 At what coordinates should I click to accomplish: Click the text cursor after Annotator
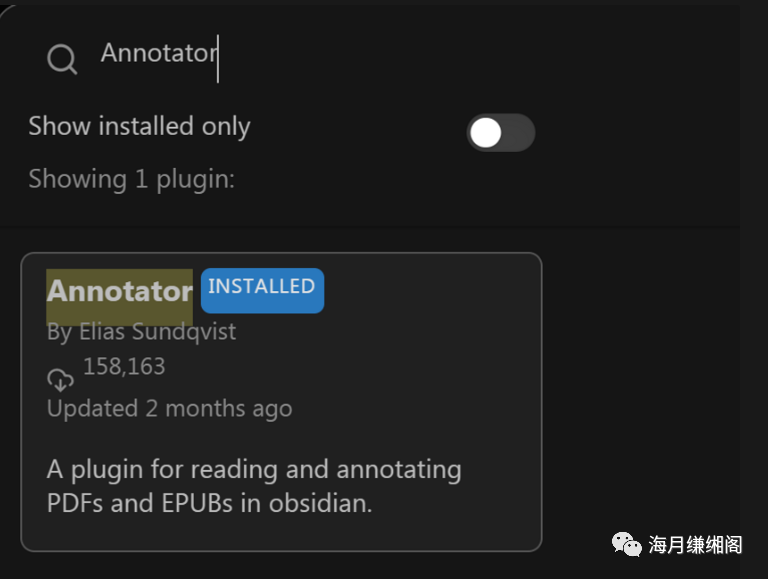pyautogui.click(x=218, y=59)
